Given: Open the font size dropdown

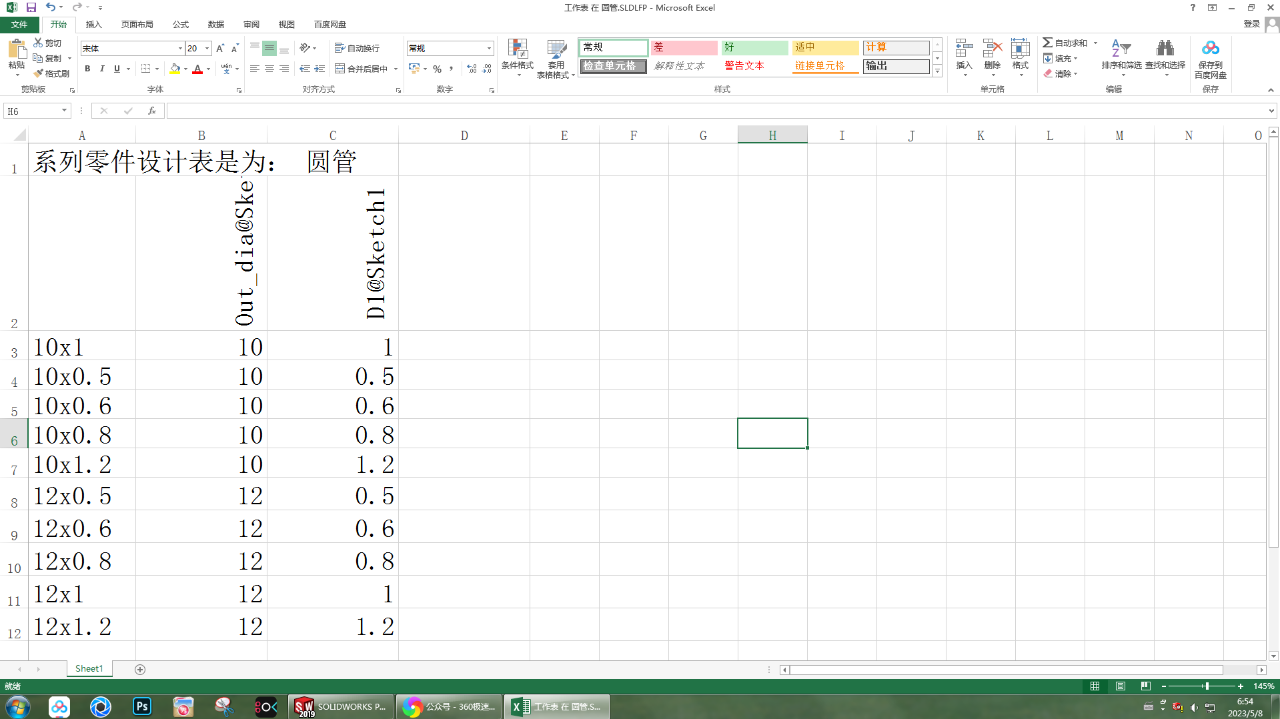Looking at the screenshot, I should click(x=207, y=48).
